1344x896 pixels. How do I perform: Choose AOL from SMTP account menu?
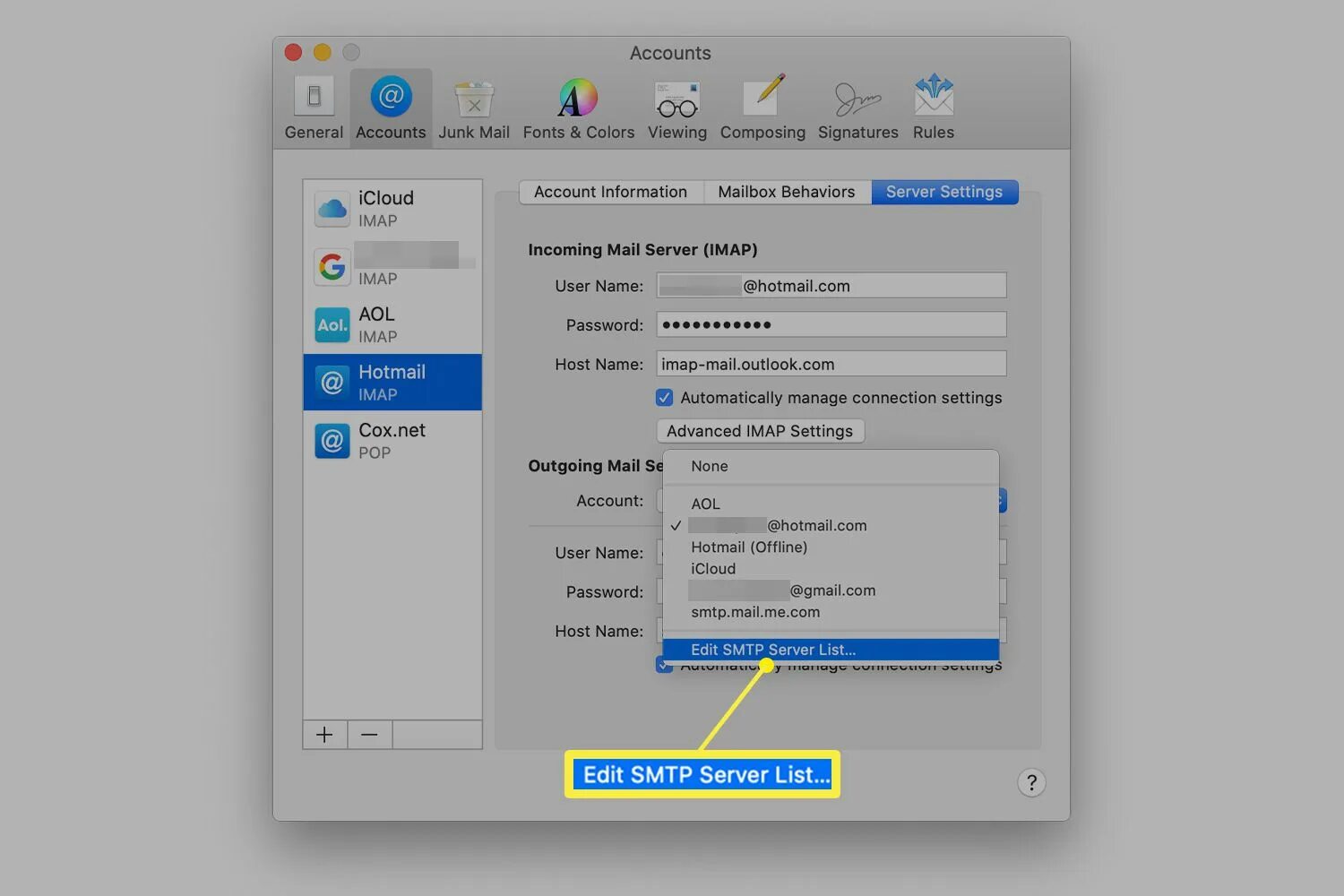coord(831,504)
